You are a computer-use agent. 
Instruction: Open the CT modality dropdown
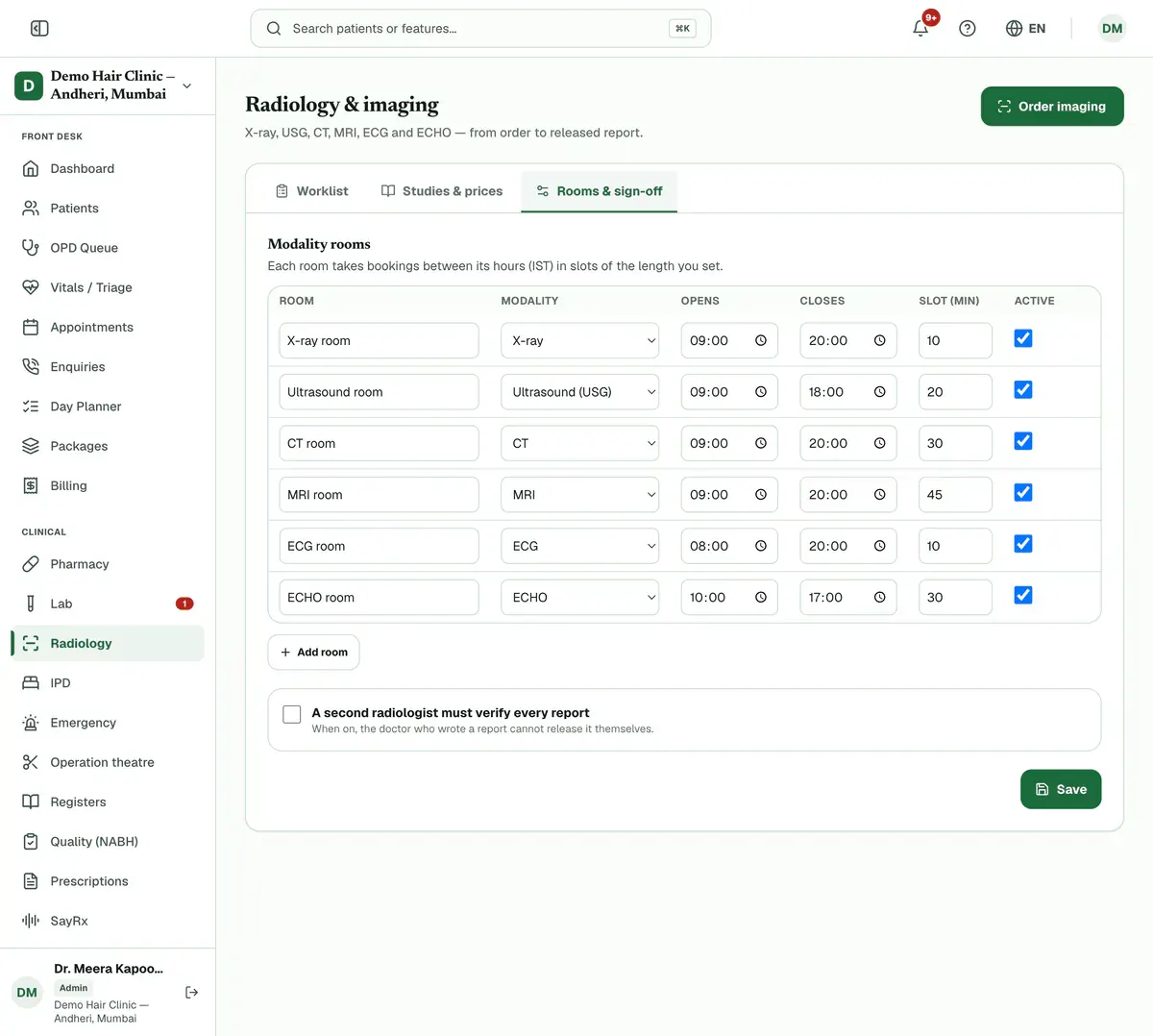(580, 443)
